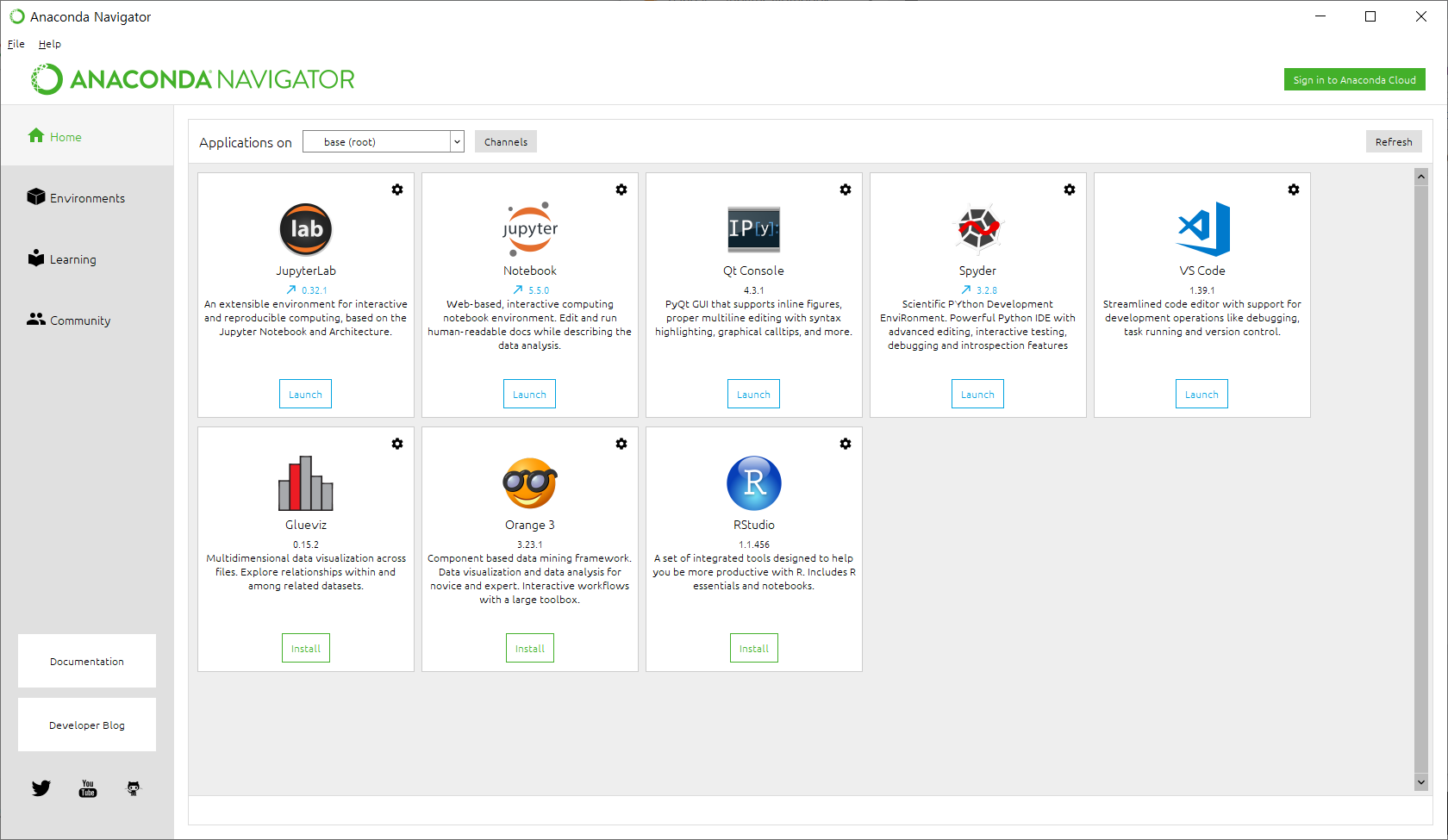Click the vertical scrollbar track
Screen dimensions: 1448x840
click(x=1421, y=479)
